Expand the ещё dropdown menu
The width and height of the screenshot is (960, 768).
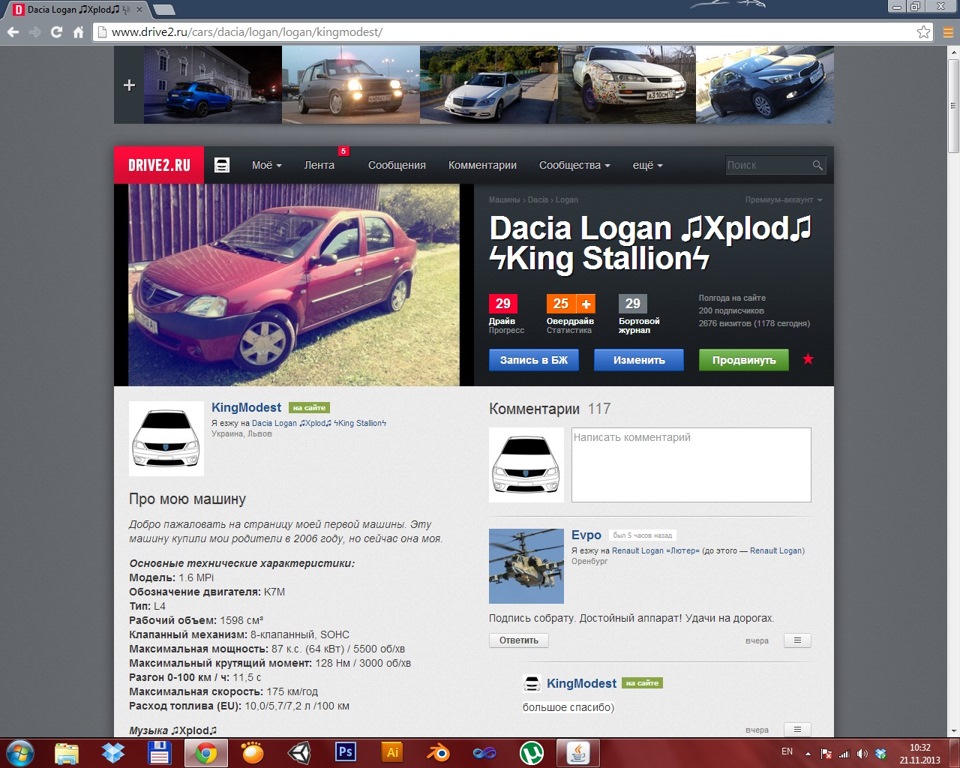(648, 165)
